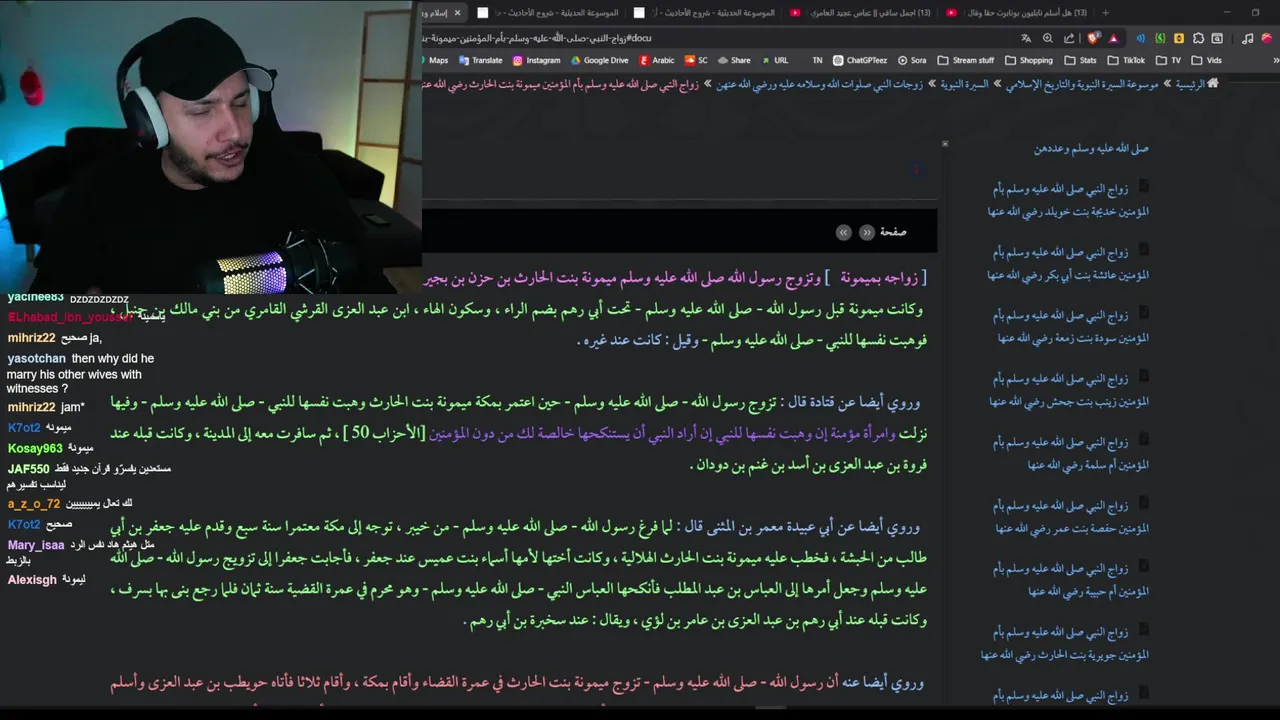Click the browser address bar URL
Screen dimensions: 1280x720
(537, 38)
